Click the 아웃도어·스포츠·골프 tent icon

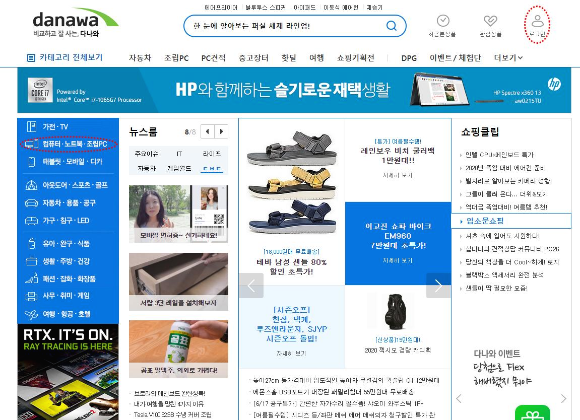[31, 185]
